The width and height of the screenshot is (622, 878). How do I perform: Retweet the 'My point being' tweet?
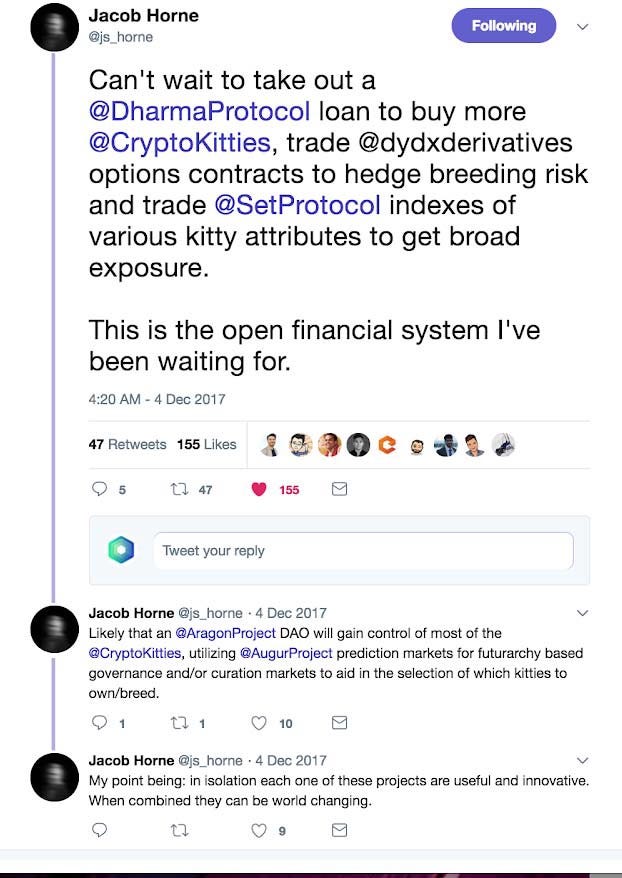[179, 830]
